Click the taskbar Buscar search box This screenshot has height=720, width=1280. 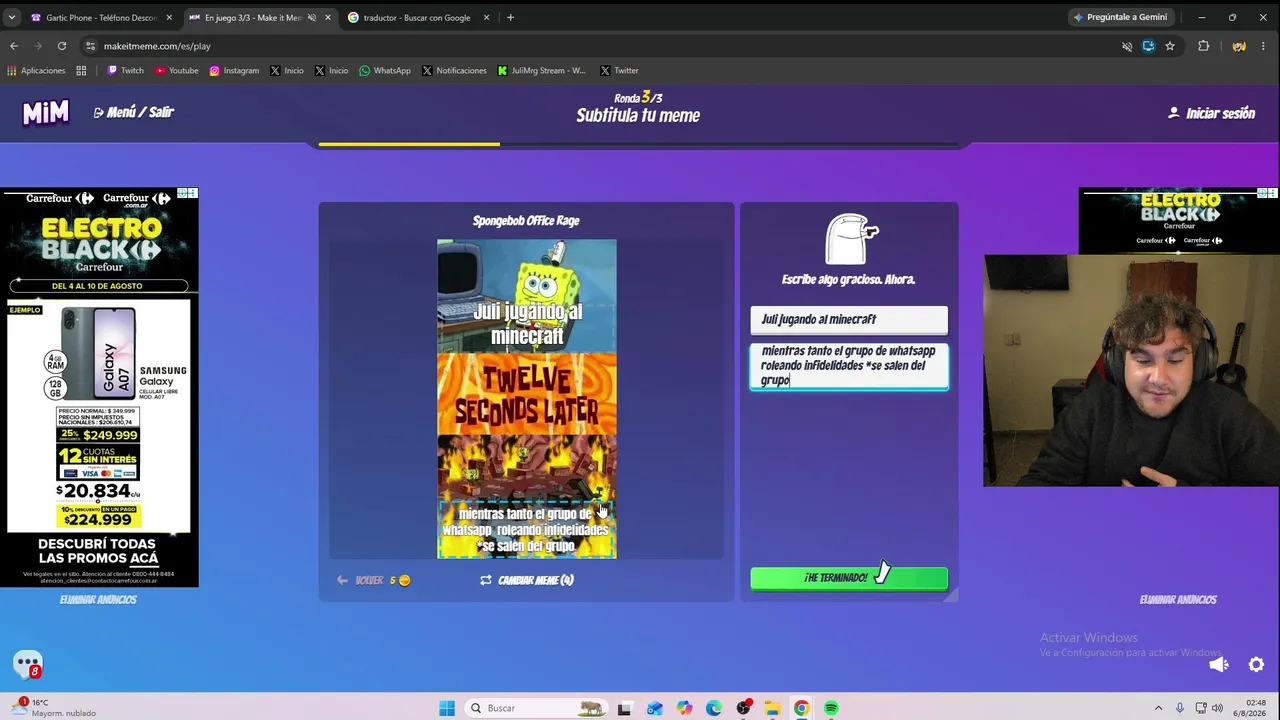pyautogui.click(x=538, y=708)
